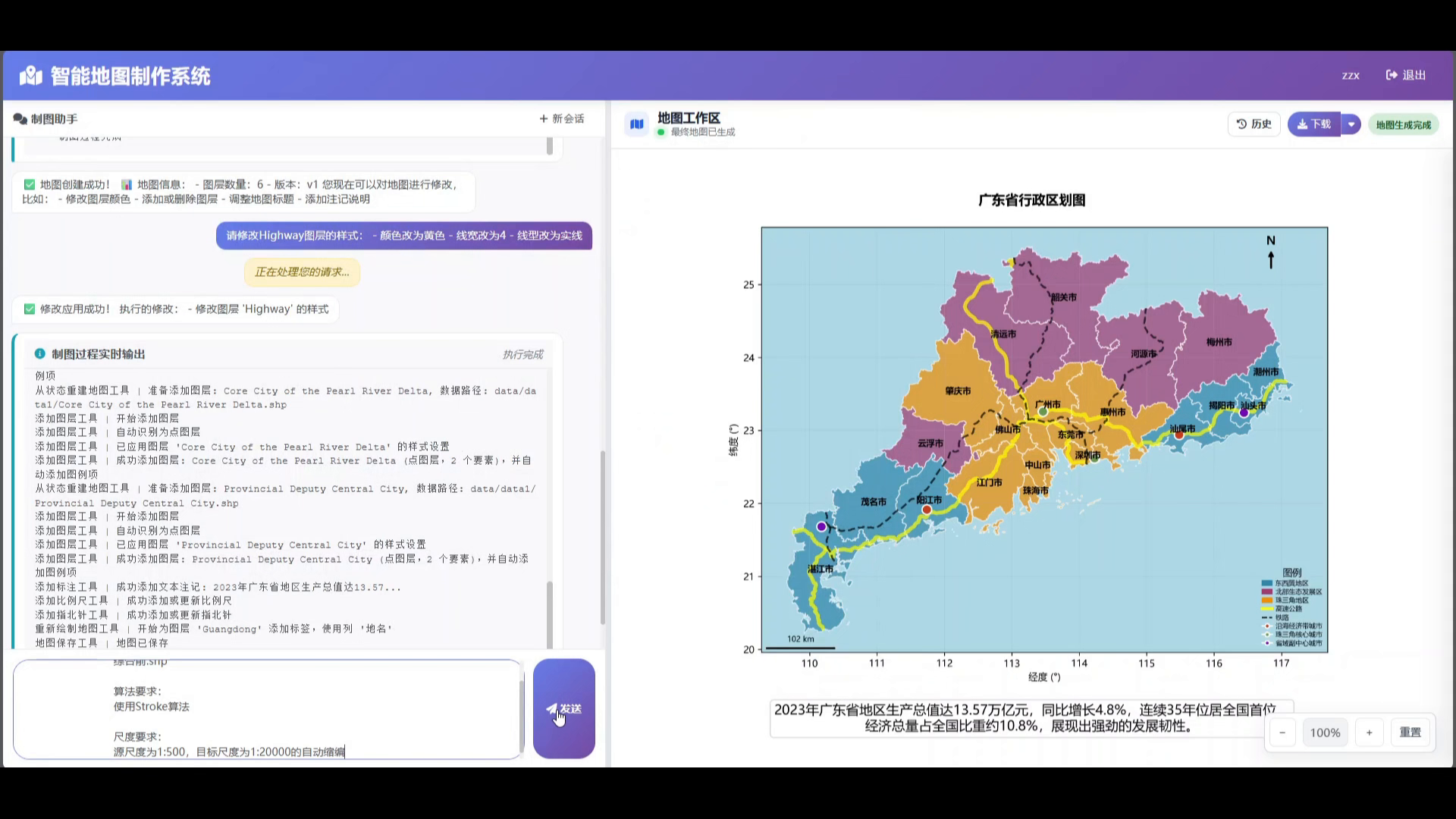Screen dimensions: 1456x819
Task: Open the 历史 history button
Action: [x=1254, y=124]
